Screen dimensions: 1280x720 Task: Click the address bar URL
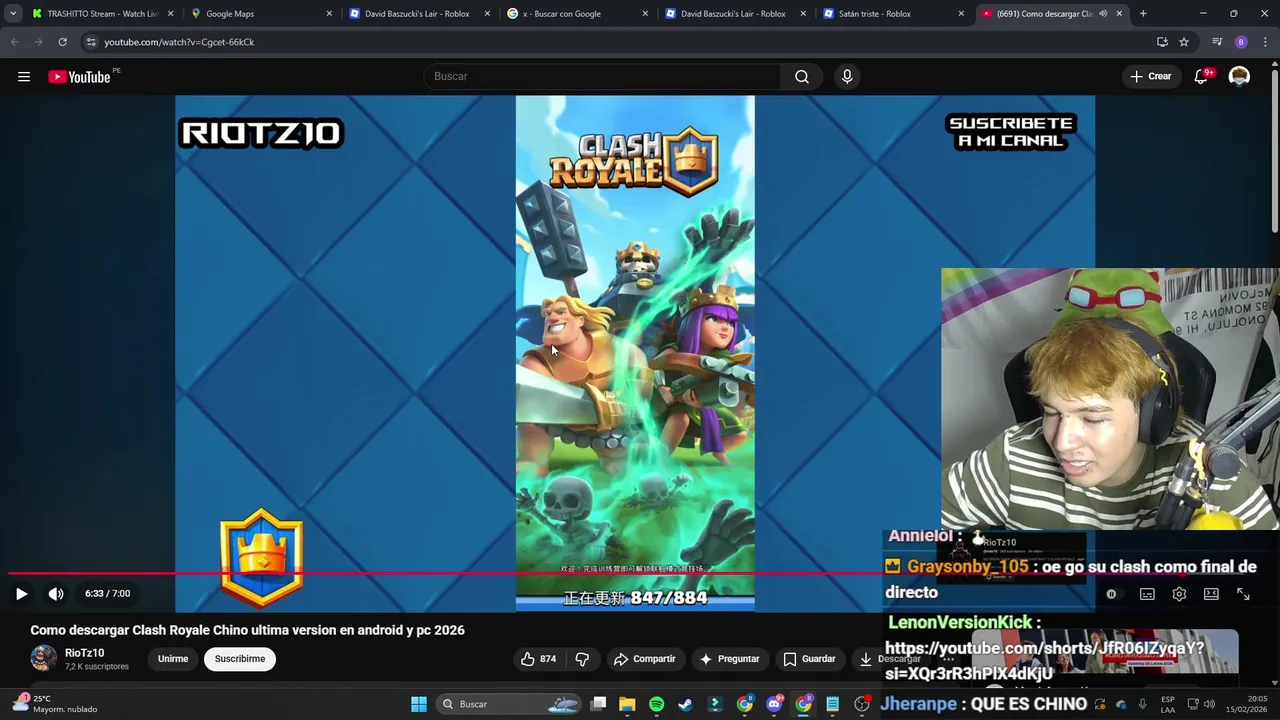point(179,42)
